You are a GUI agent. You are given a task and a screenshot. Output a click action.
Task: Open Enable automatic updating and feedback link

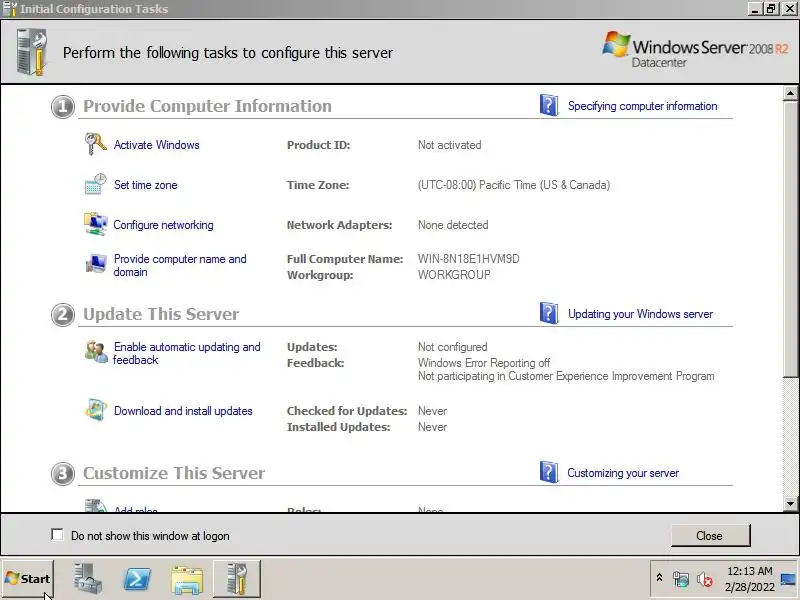tap(187, 353)
